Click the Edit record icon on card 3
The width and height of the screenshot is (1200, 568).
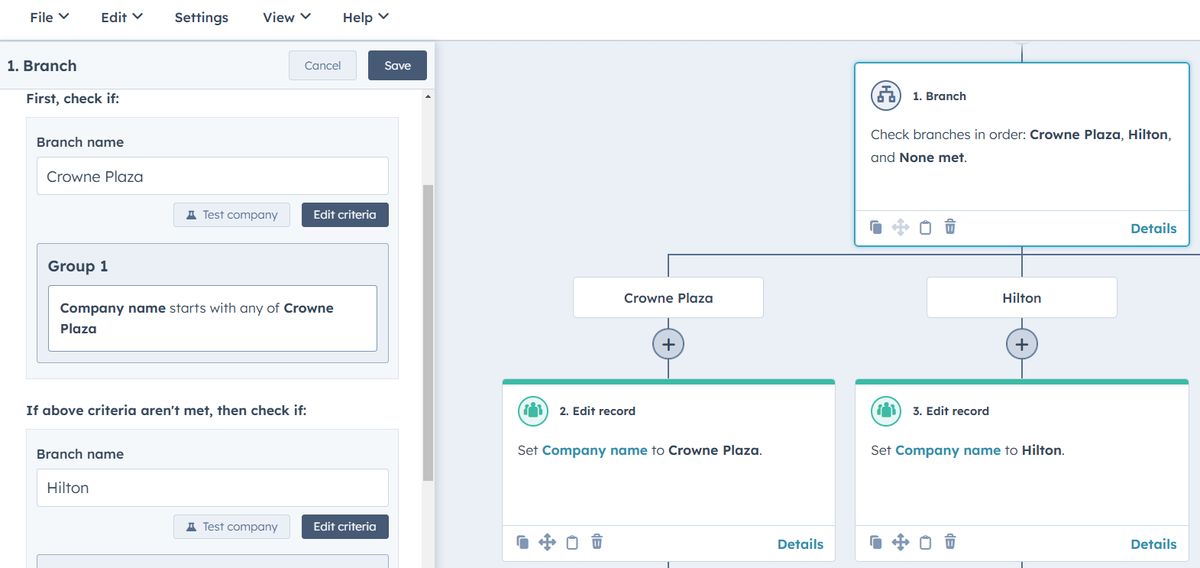pos(885,410)
